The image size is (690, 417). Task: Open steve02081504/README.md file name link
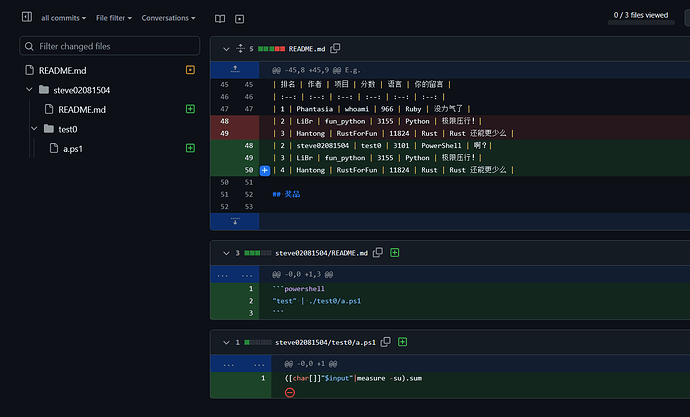tap(321, 253)
